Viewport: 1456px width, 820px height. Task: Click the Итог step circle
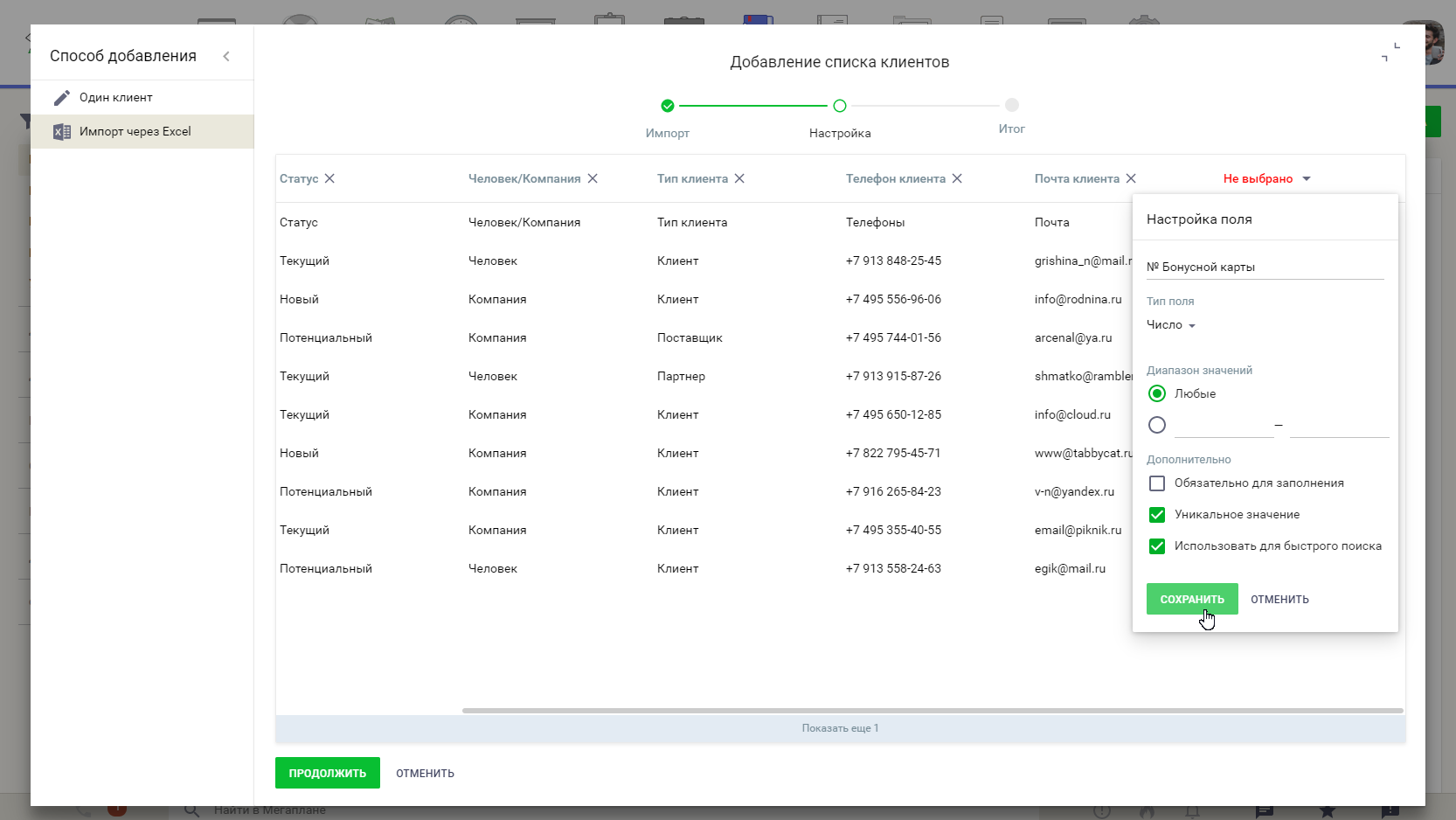[x=1012, y=105]
